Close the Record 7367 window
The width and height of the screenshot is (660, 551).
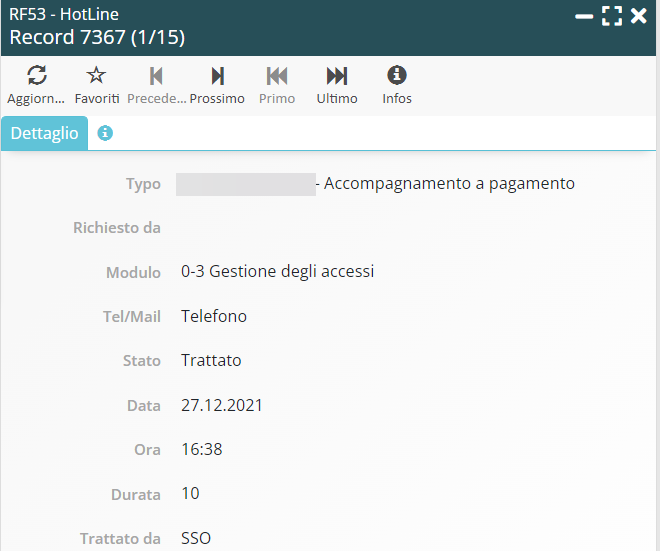pos(639,16)
